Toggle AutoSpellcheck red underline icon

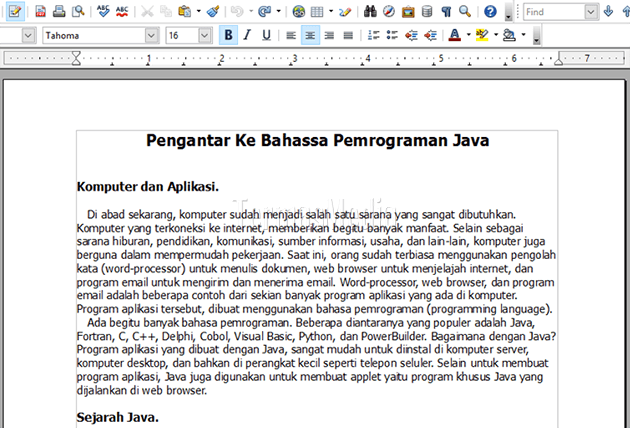point(122,12)
